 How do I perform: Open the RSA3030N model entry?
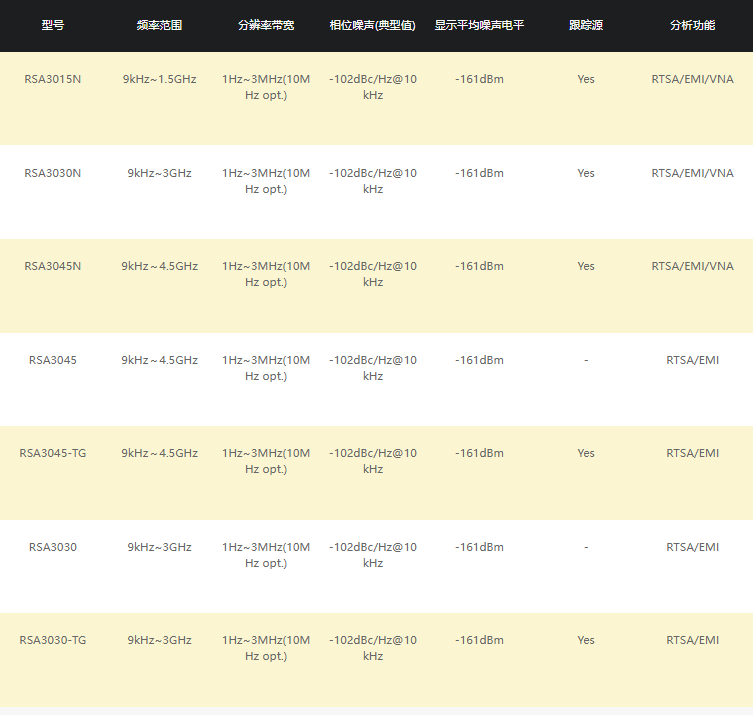point(53,173)
